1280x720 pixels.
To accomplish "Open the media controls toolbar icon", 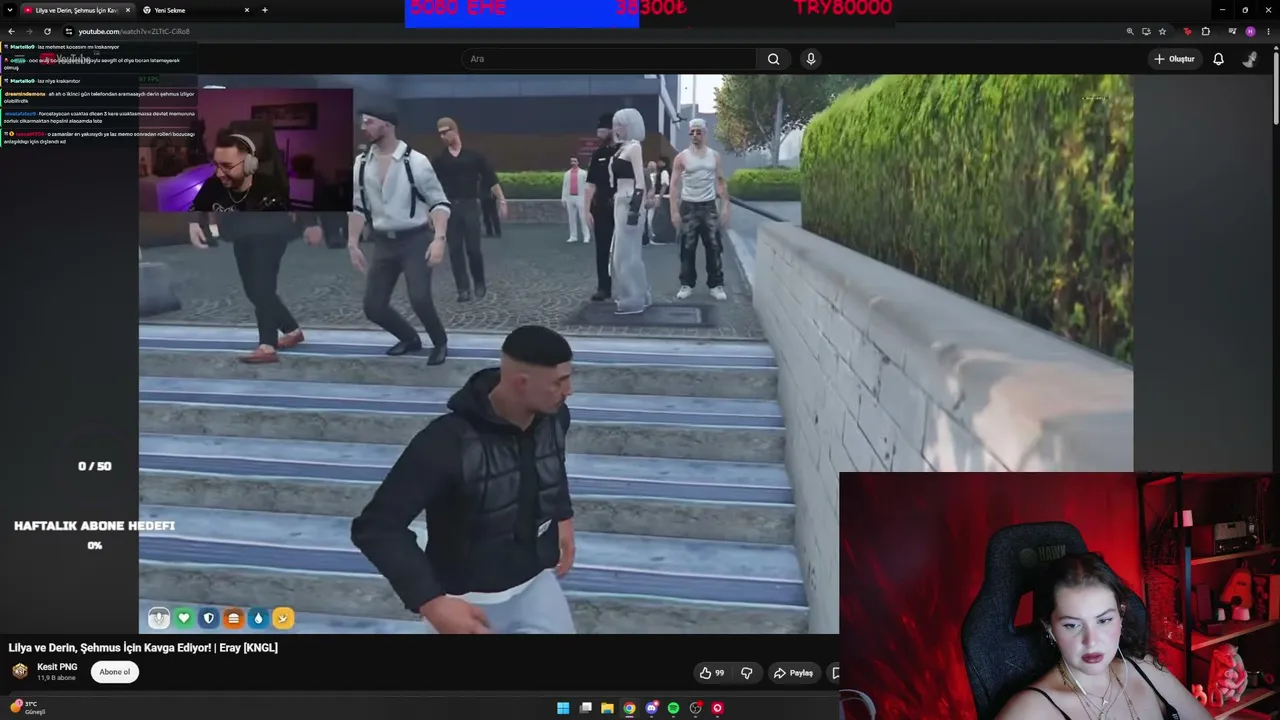I will (x=1231, y=31).
